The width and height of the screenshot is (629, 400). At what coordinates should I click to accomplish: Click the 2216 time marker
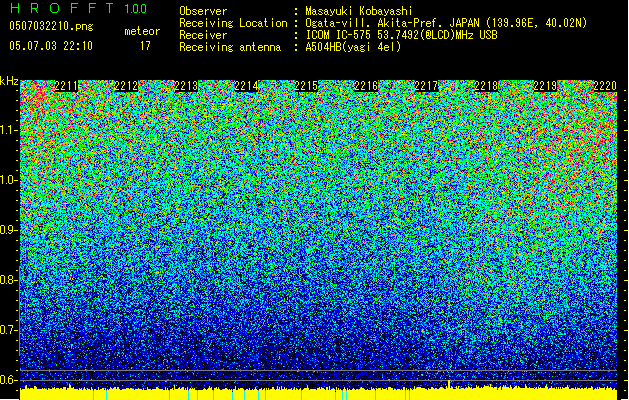366,86
